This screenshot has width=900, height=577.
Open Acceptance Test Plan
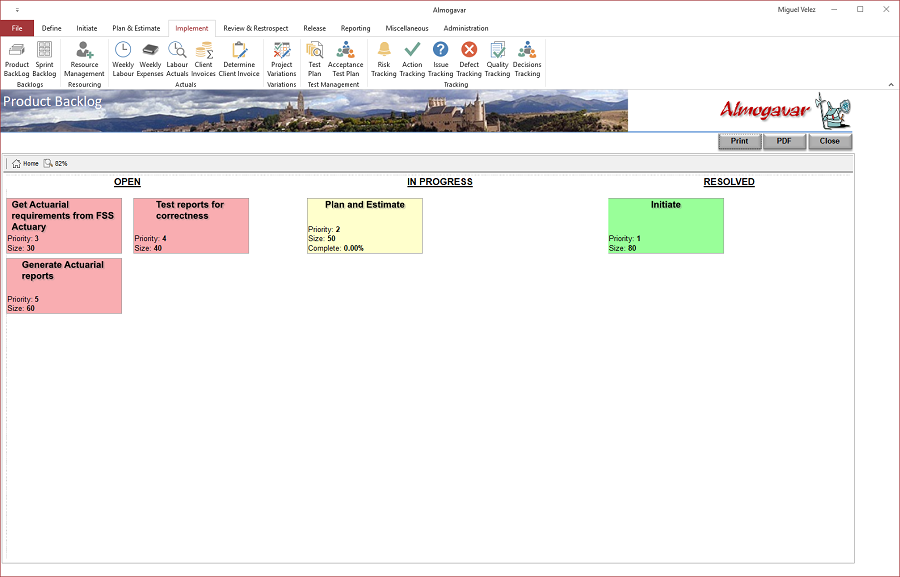coord(346,59)
